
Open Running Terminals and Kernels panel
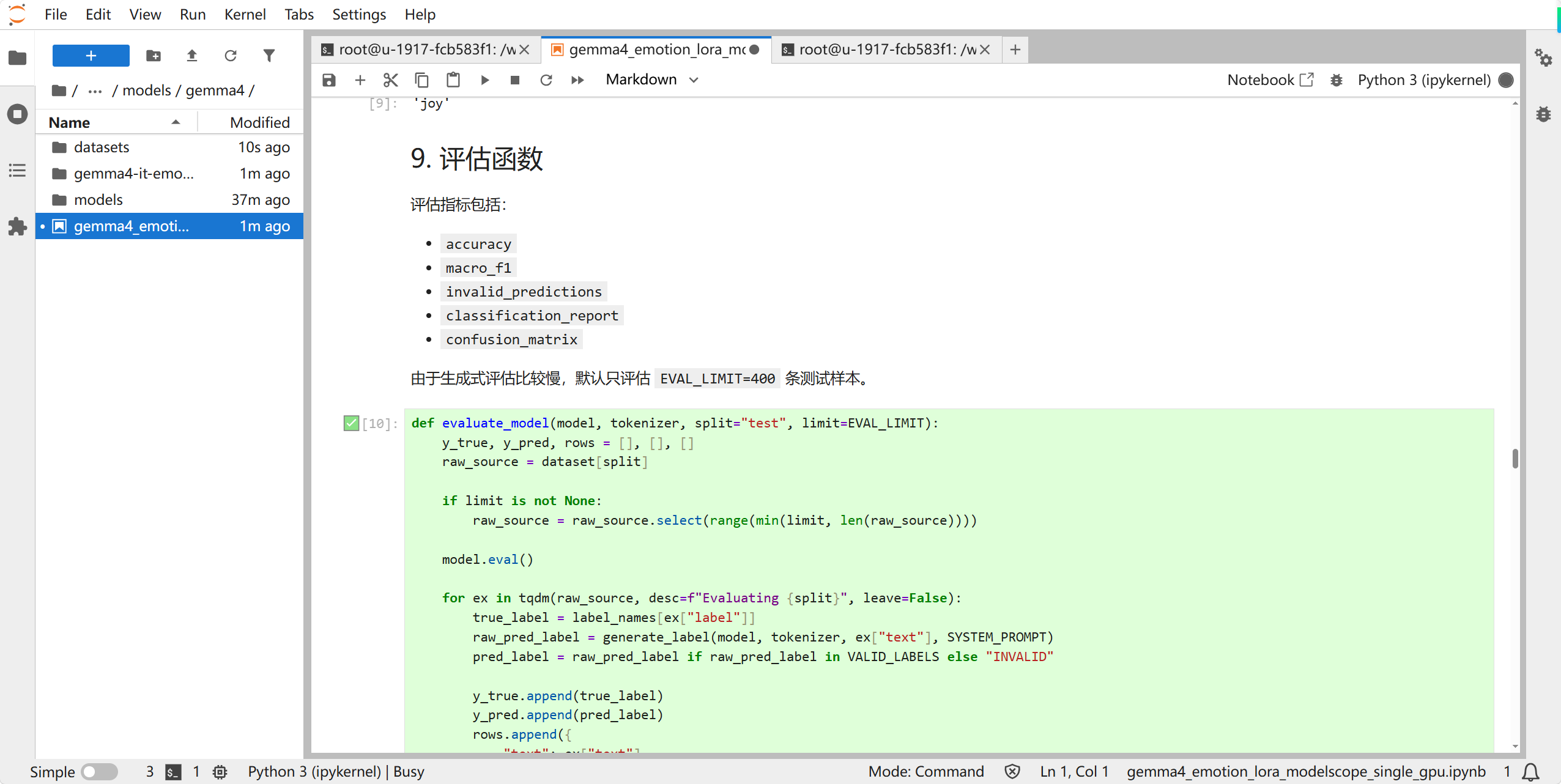(17, 114)
